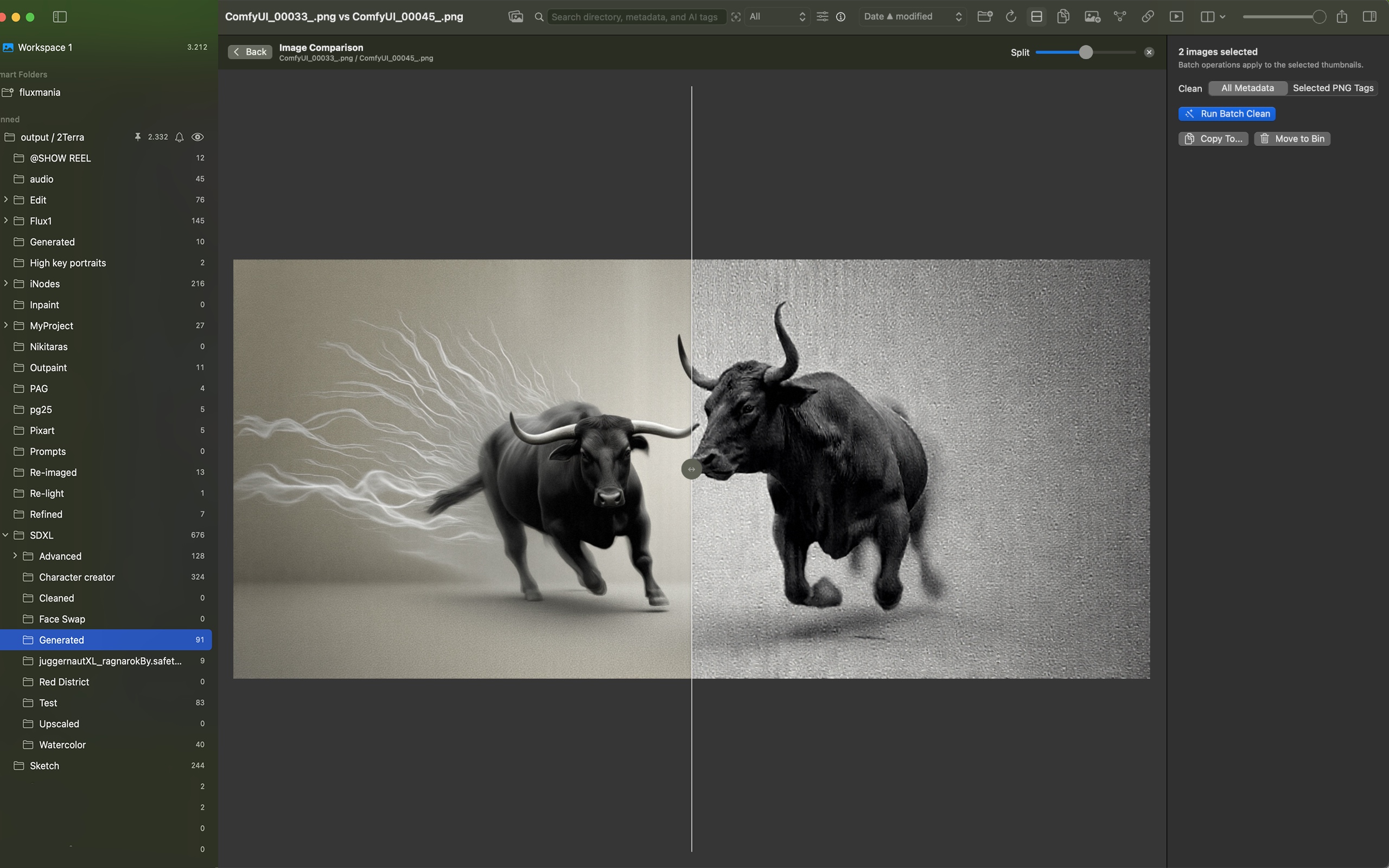1389x868 pixels.
Task: Open the node graph workflow icon
Action: (x=1120, y=17)
